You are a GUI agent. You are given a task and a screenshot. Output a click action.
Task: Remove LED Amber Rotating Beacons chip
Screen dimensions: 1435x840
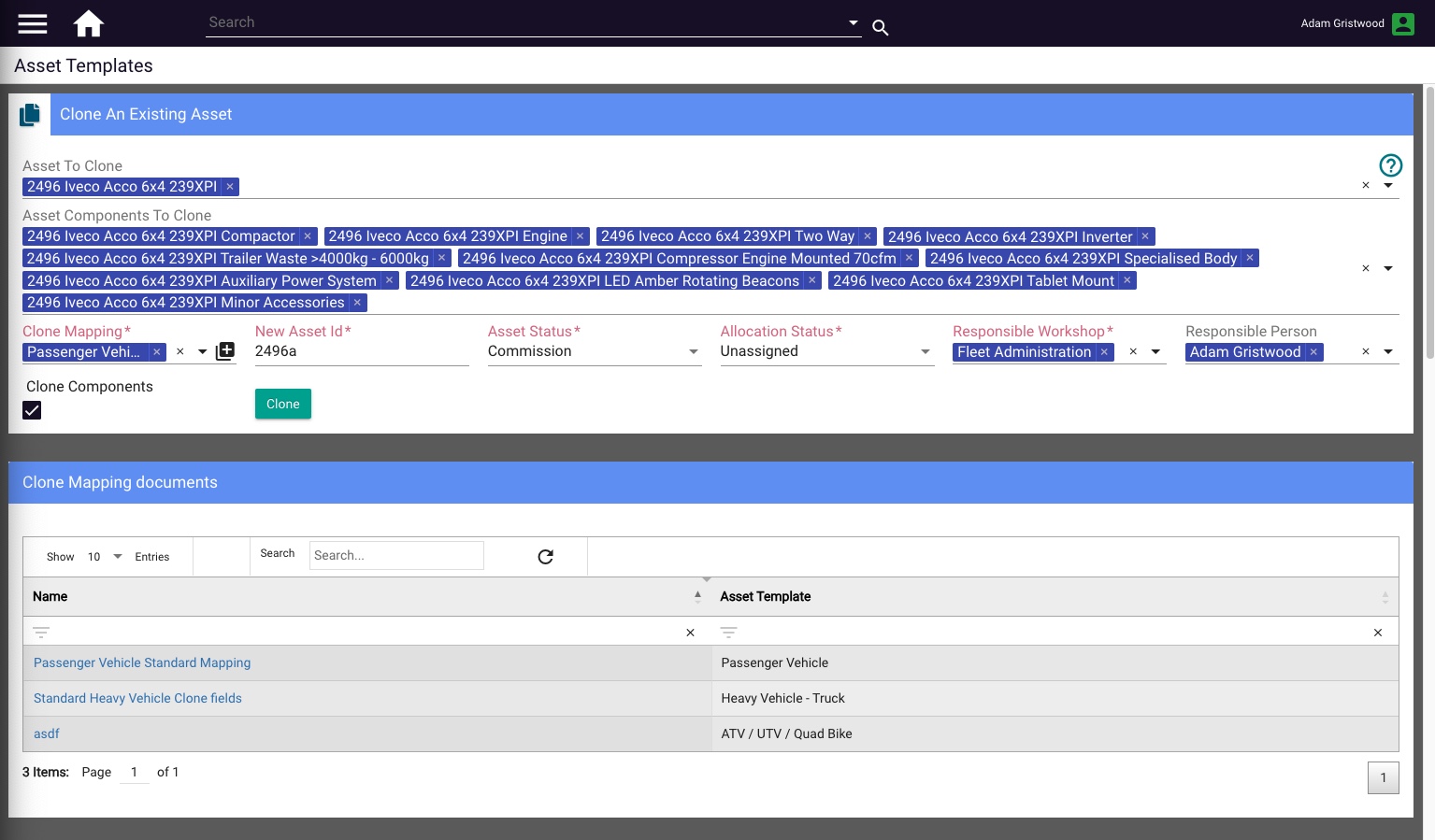[x=812, y=280]
